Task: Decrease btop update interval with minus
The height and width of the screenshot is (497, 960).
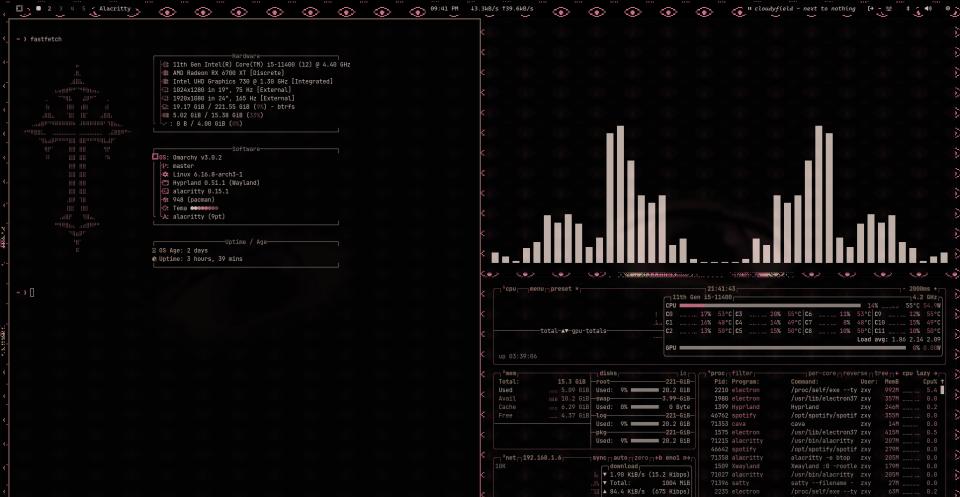Action: point(904,288)
